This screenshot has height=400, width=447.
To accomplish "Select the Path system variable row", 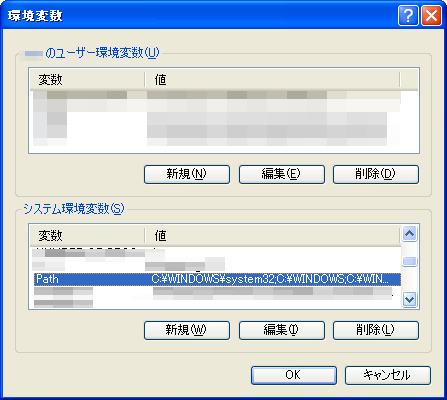I will [217, 279].
